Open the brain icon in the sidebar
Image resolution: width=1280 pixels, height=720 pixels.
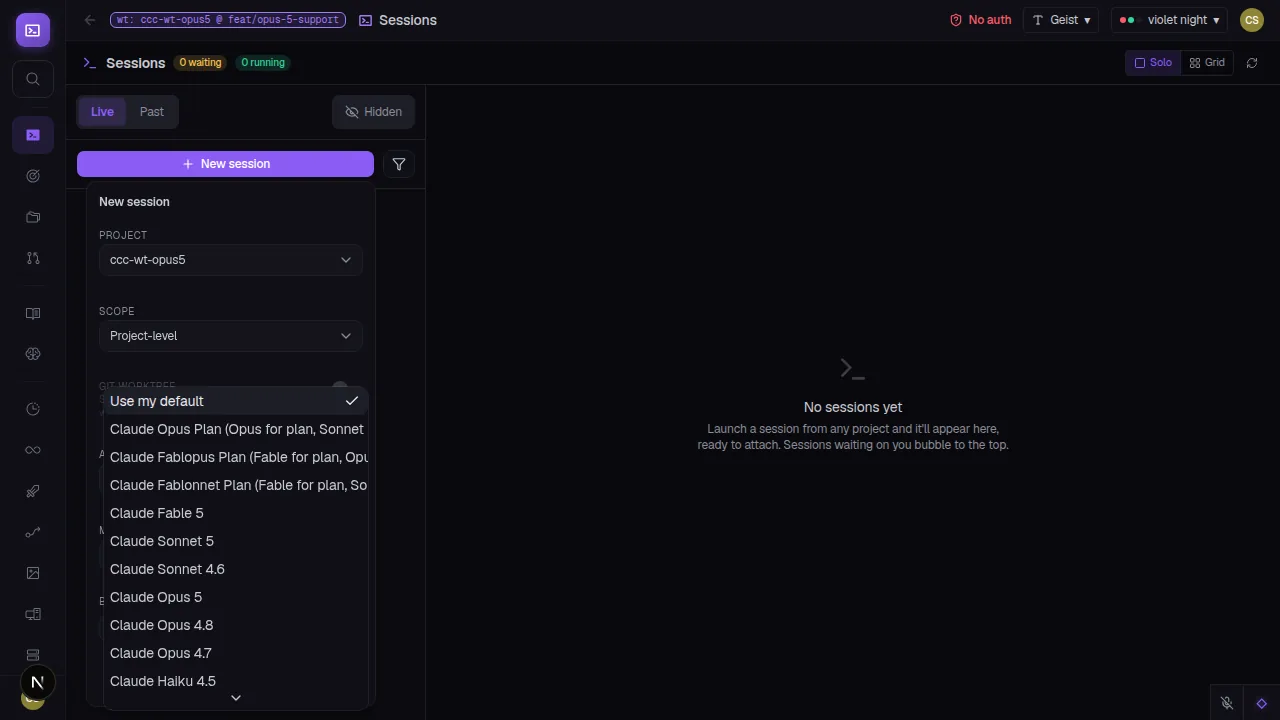coord(33,354)
